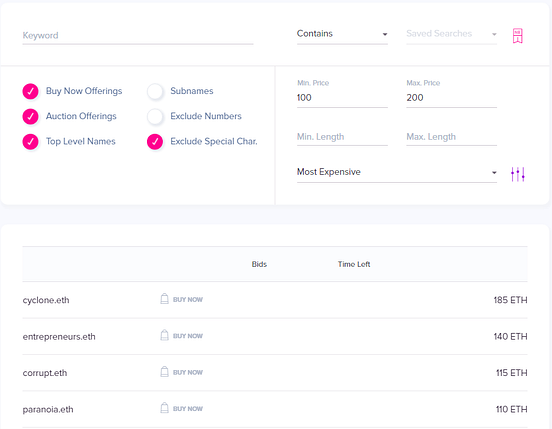Click the Bids column header
The height and width of the screenshot is (429, 552).
coord(259,264)
